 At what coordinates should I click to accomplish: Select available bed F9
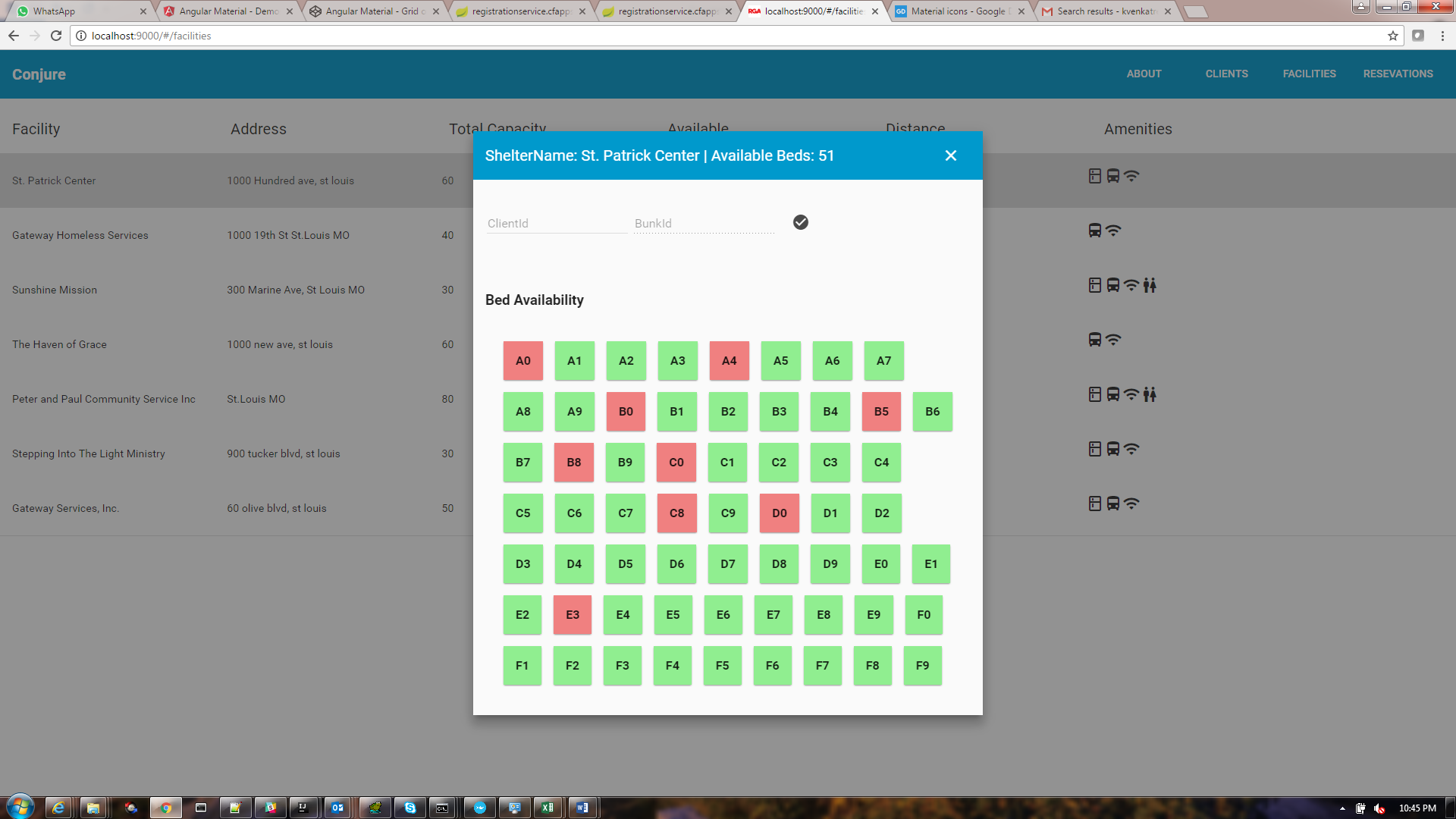click(x=922, y=666)
